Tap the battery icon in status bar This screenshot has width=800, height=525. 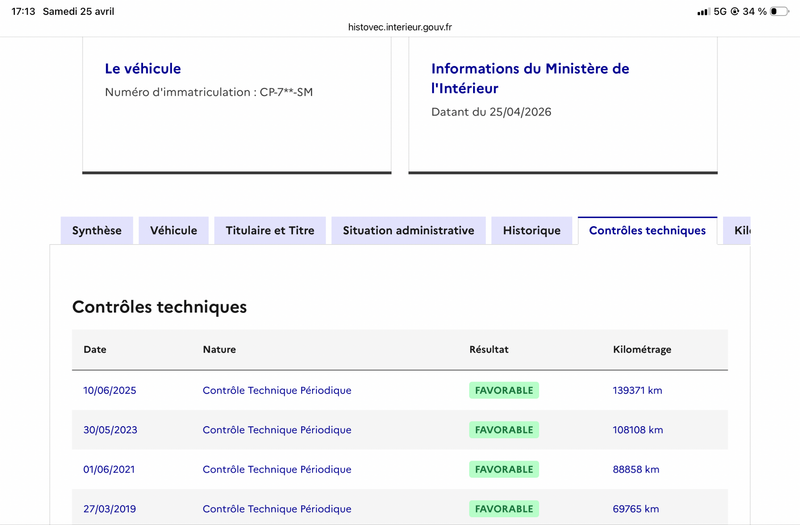pos(779,11)
